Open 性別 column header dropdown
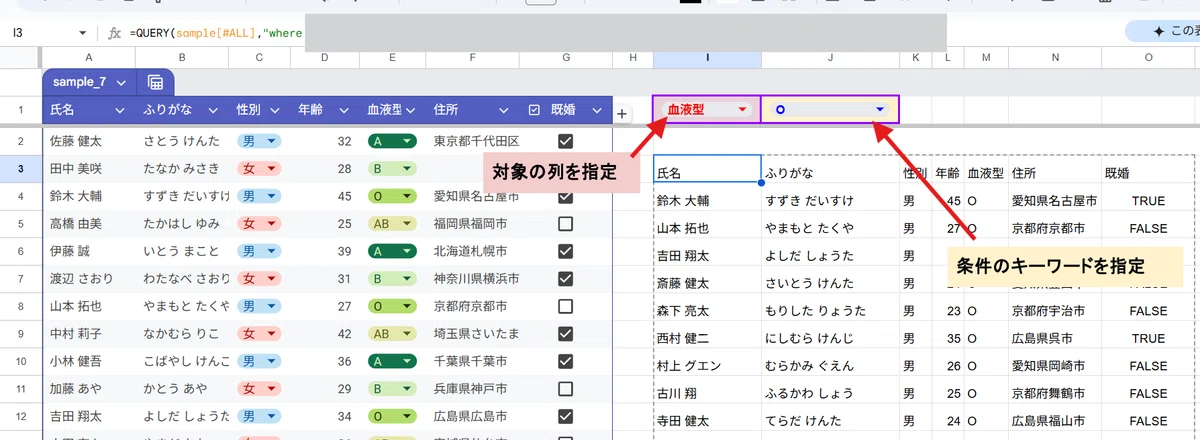 point(277,110)
